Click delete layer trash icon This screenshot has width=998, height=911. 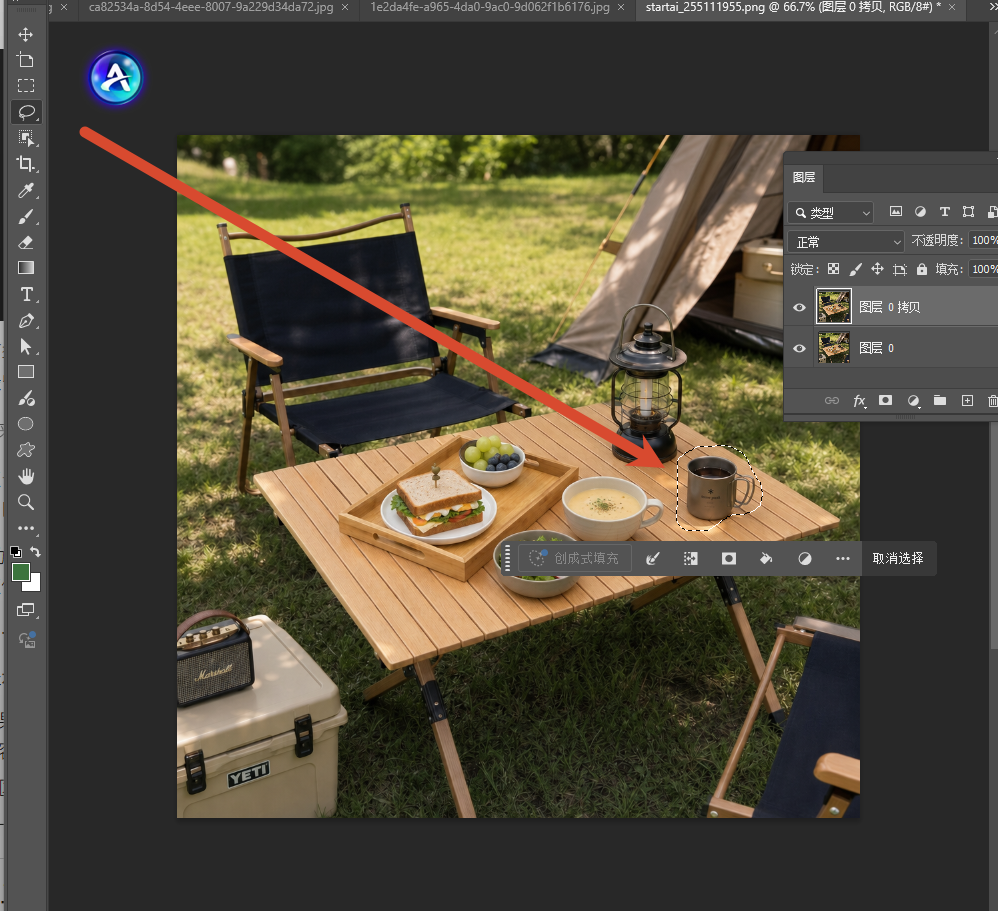tap(992, 400)
